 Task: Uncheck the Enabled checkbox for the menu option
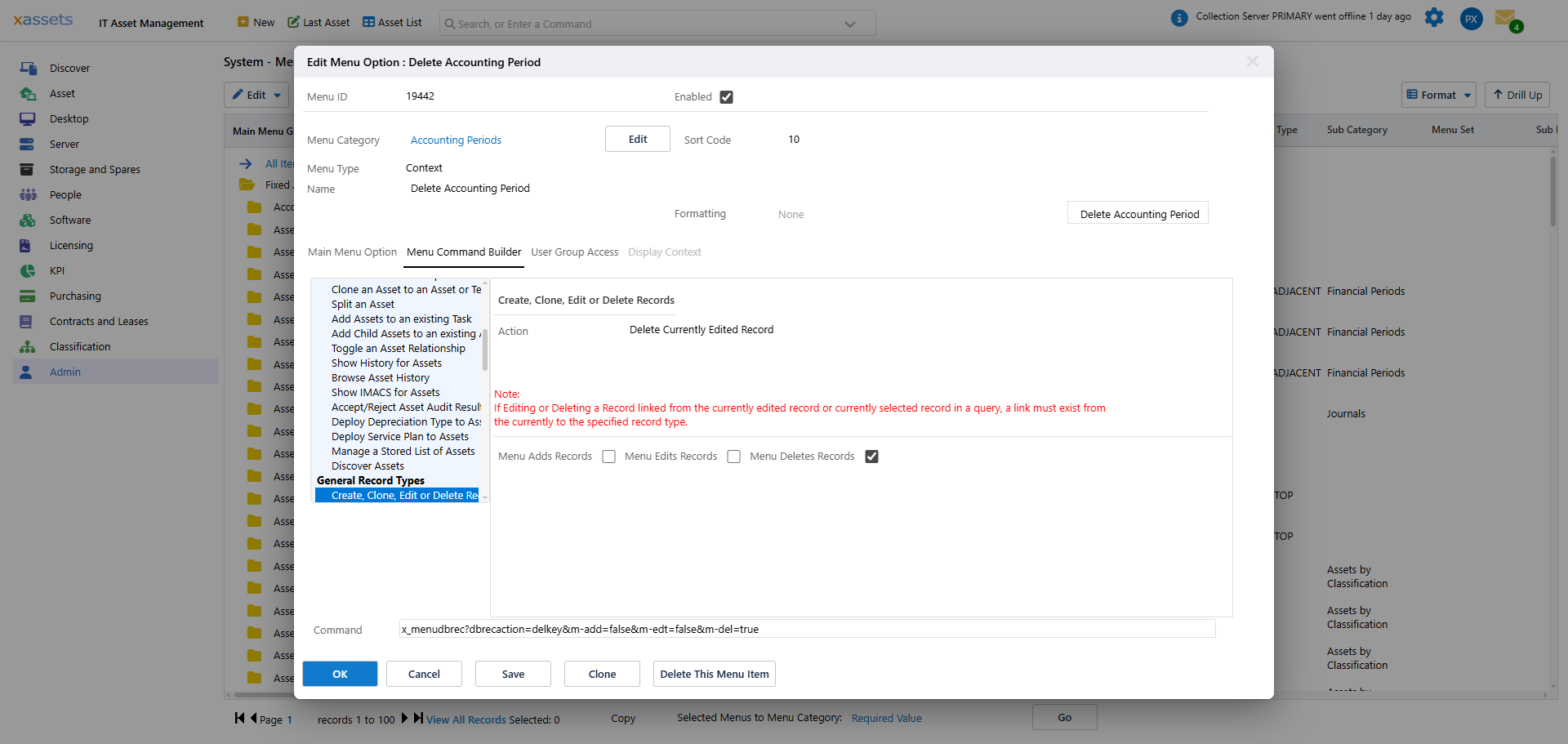click(727, 96)
